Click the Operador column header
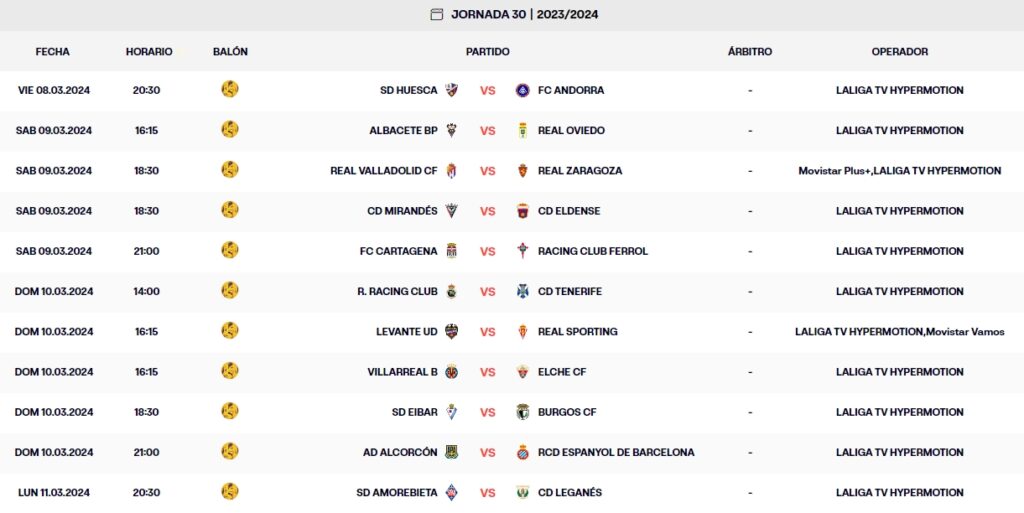Viewport: 1024px width, 513px height. [x=899, y=51]
